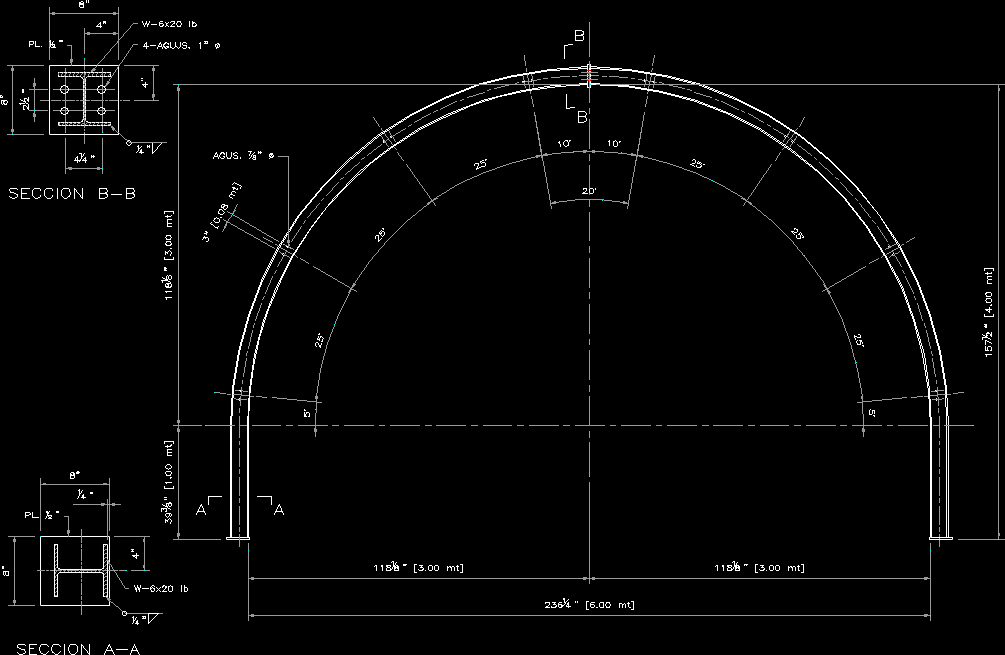1005x655 pixels.
Task: Select the 20° angle dimension at arch center
Action: coord(589,191)
